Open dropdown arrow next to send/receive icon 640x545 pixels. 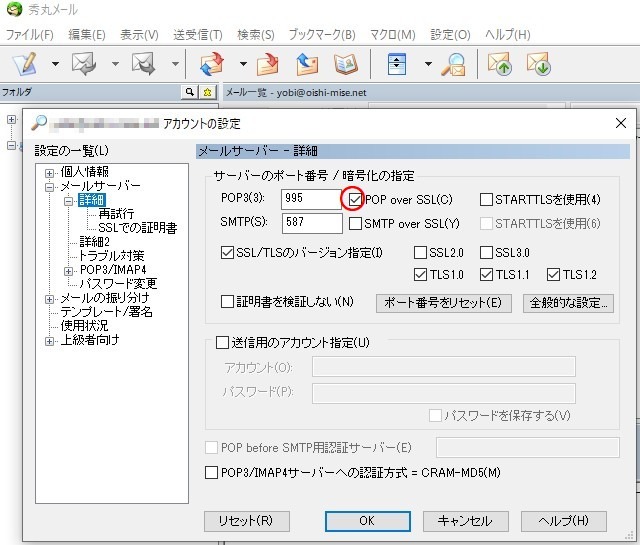click(x=243, y=64)
